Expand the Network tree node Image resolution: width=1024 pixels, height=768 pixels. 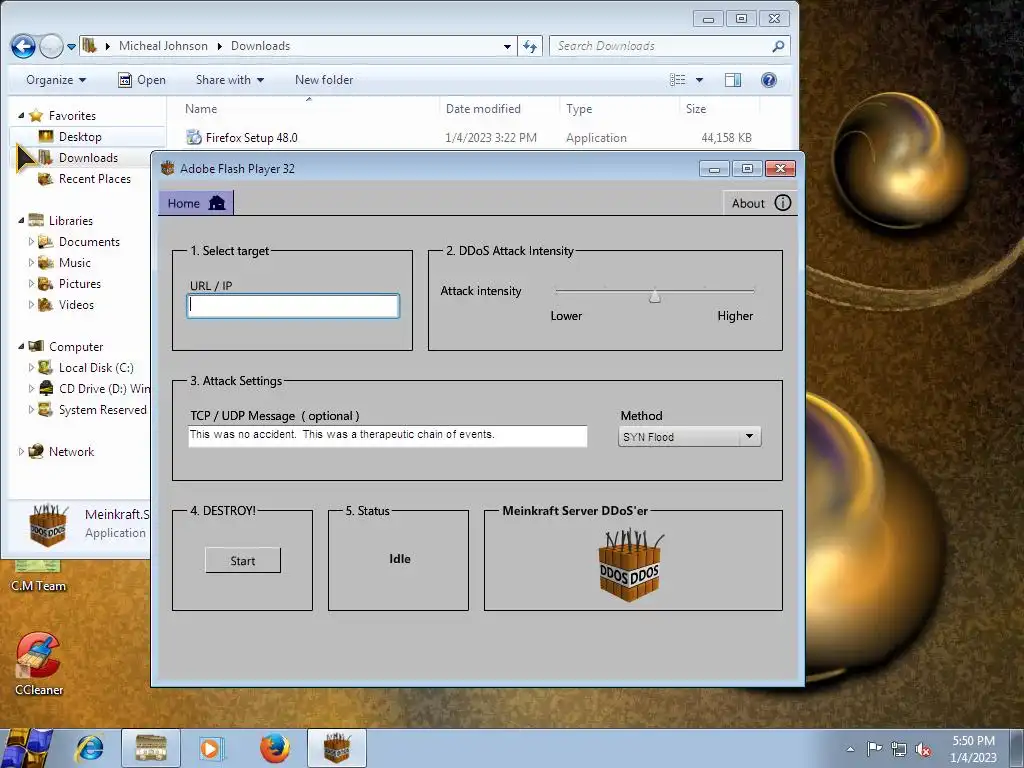[21, 451]
